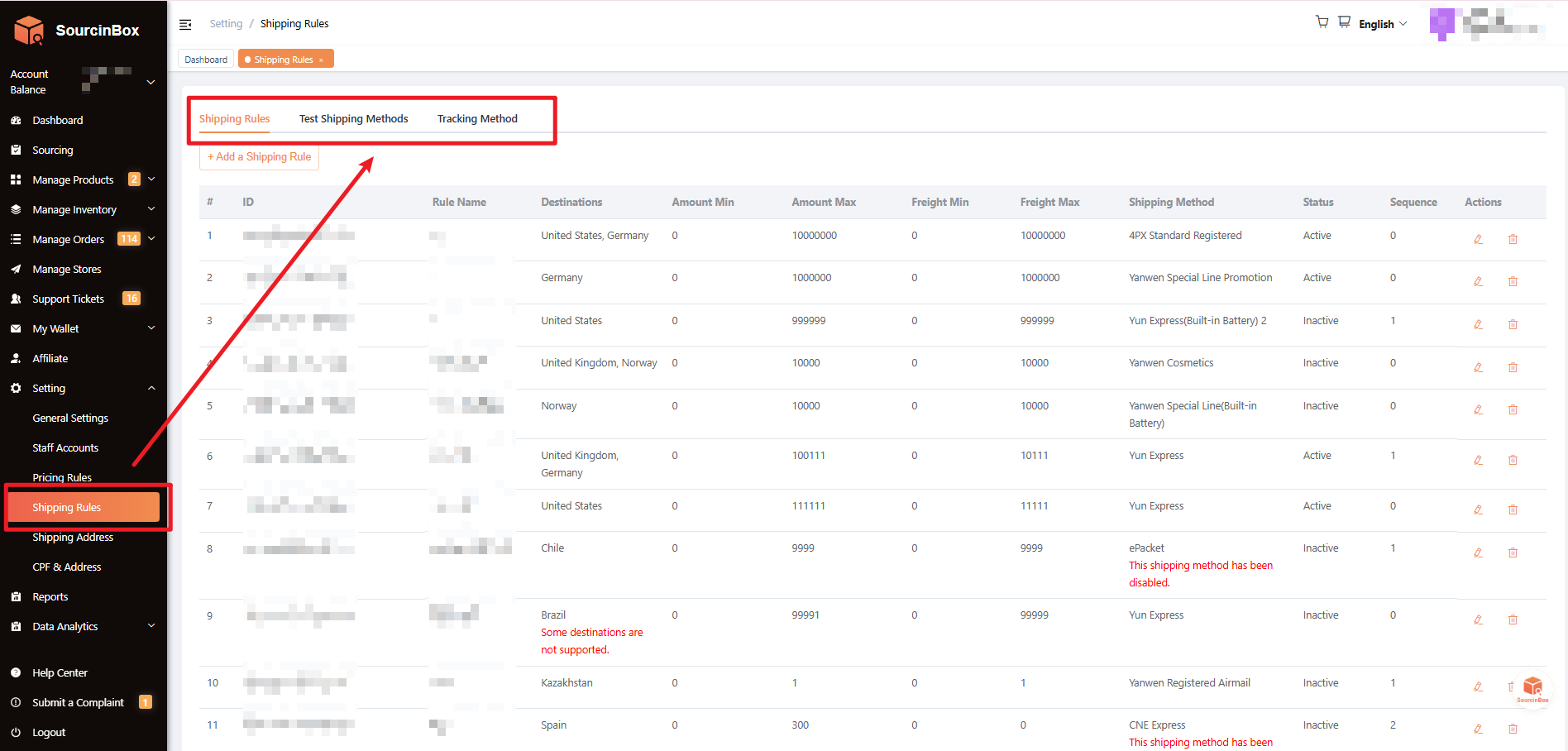Viewport: 1568px width, 751px height.
Task: Edit the United Kingdom, Germany Yun Express rule
Action: (1478, 461)
